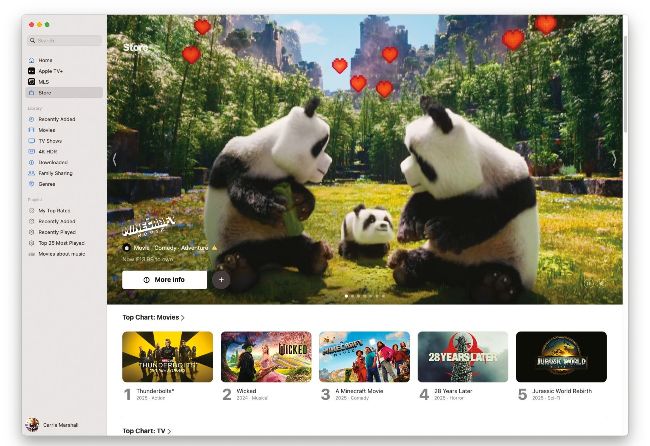650x446 pixels.
Task: Open the MLS section
Action: click(43, 82)
